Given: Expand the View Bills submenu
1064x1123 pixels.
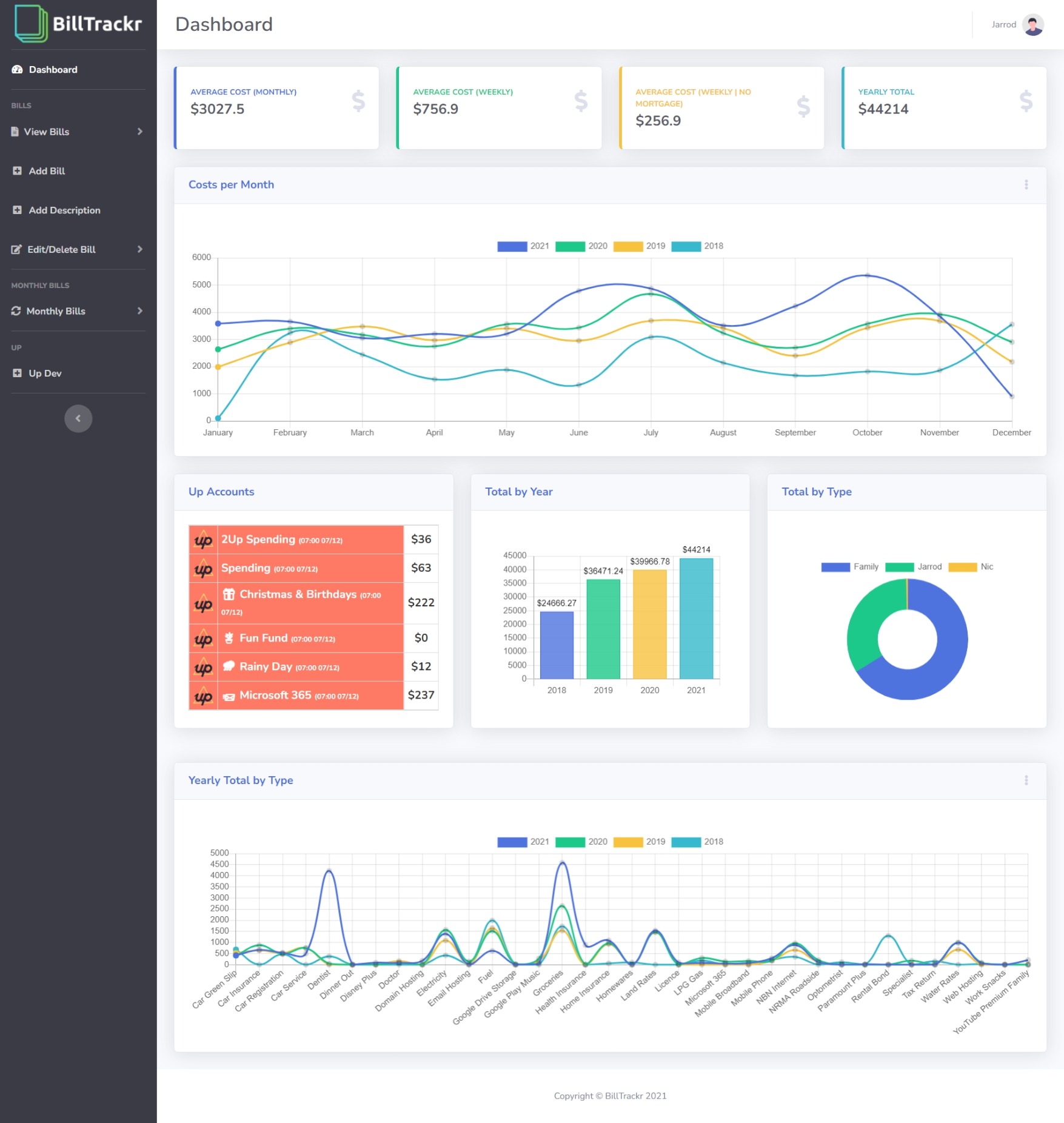Looking at the screenshot, I should tap(139, 132).
